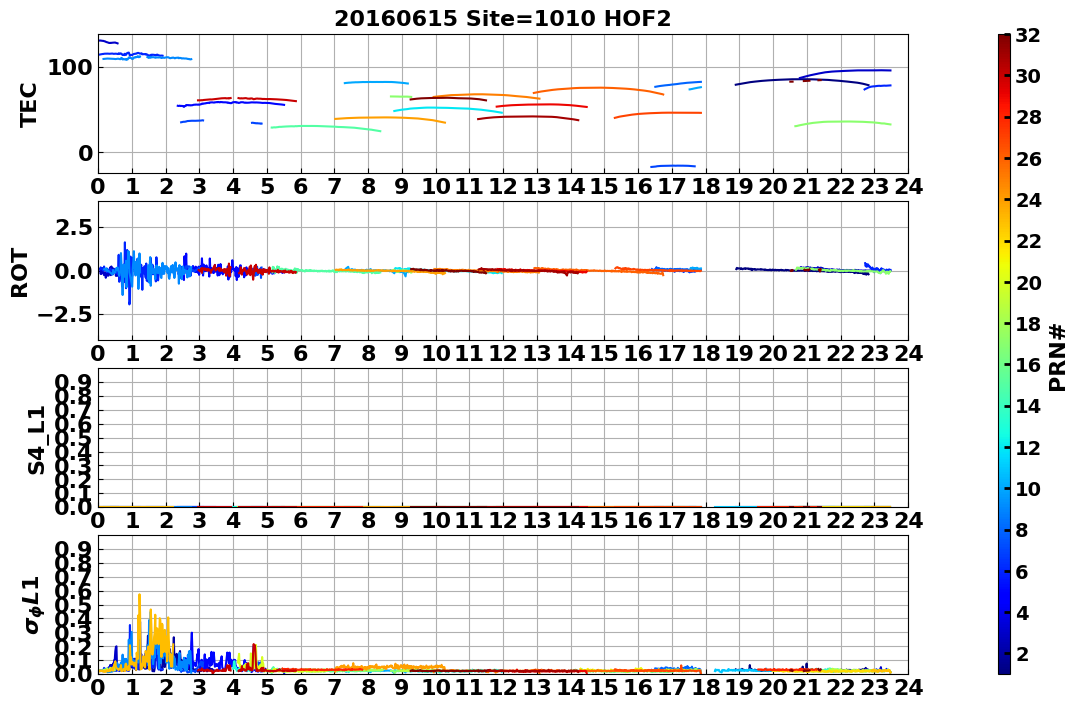
Task: Click hour tick 12 under the TEC panel
Action: tap(502, 186)
